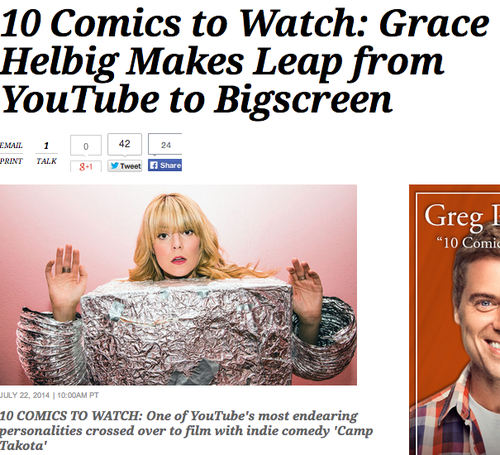Click the Twitter Tweet button
500x455 pixels.
click(x=125, y=166)
